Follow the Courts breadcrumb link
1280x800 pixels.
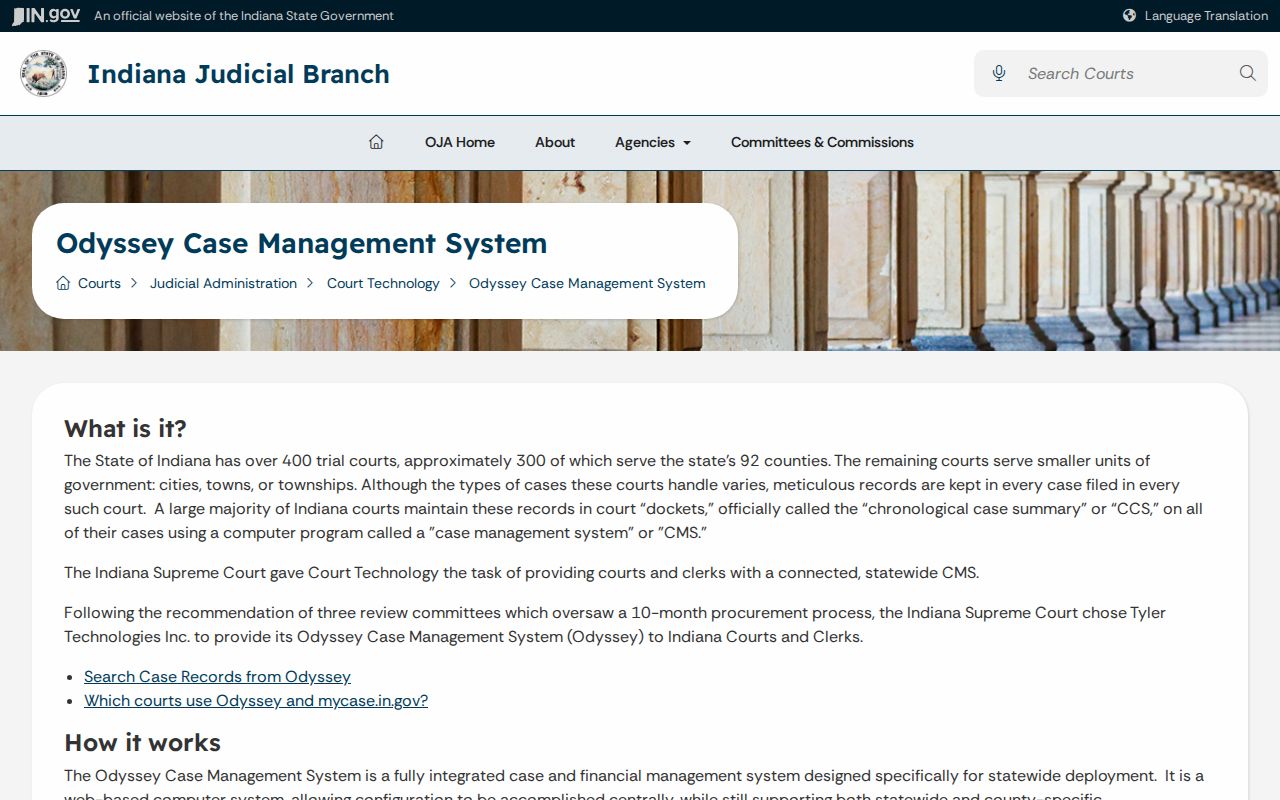[99, 283]
